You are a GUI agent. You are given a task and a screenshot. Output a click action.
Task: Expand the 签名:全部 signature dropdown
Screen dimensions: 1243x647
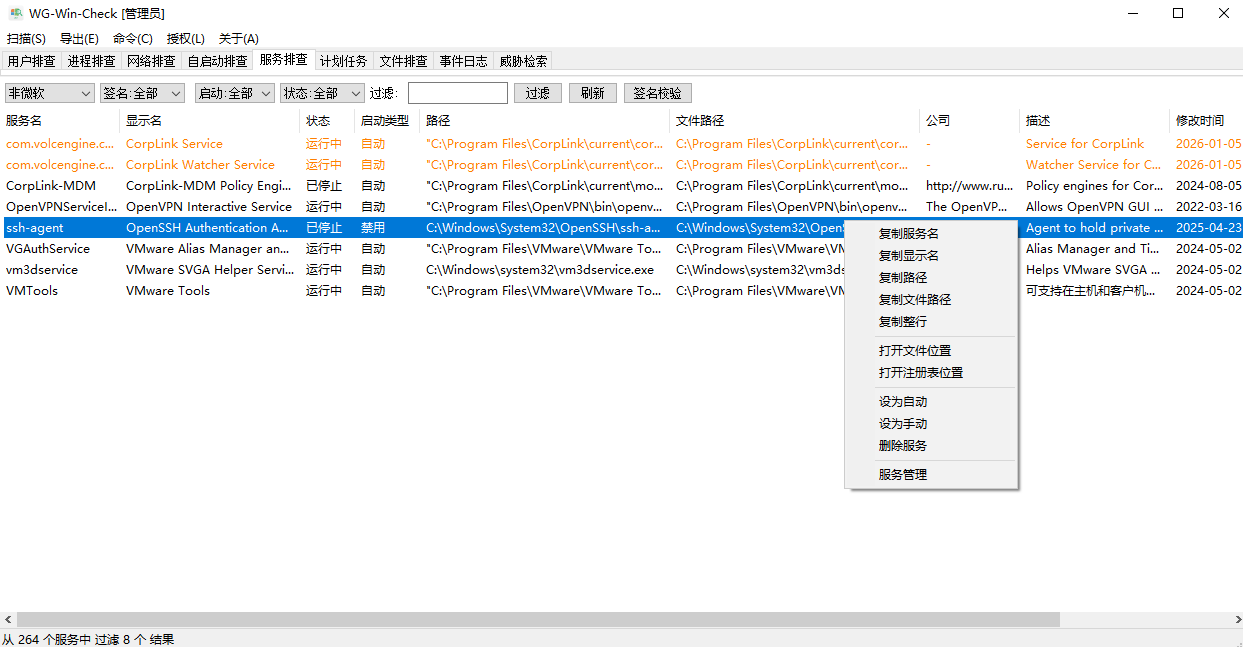[x=142, y=93]
